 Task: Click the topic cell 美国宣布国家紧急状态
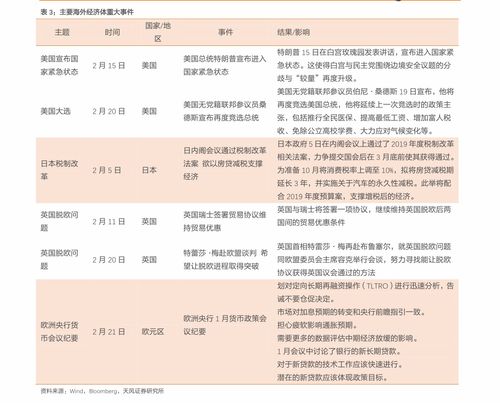59,65
